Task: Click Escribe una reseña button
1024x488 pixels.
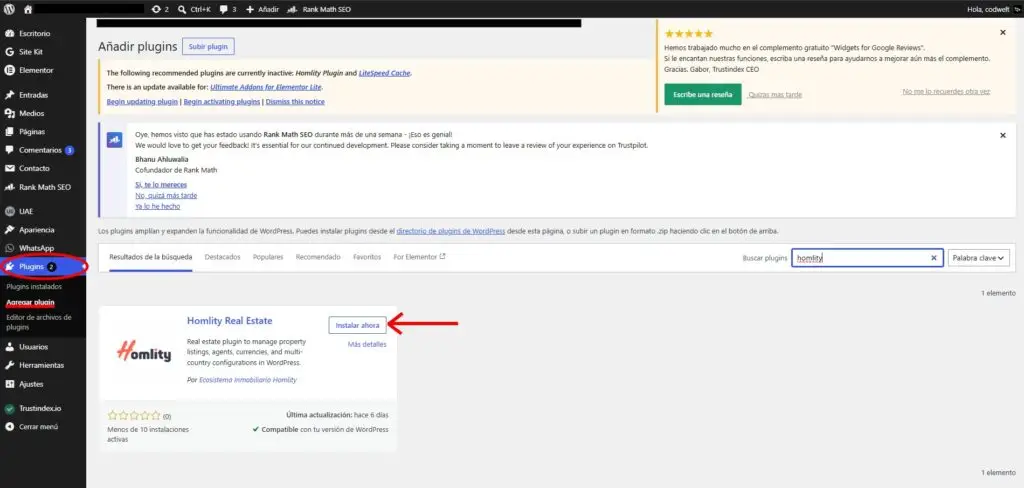Action: pyautogui.click(x=703, y=94)
